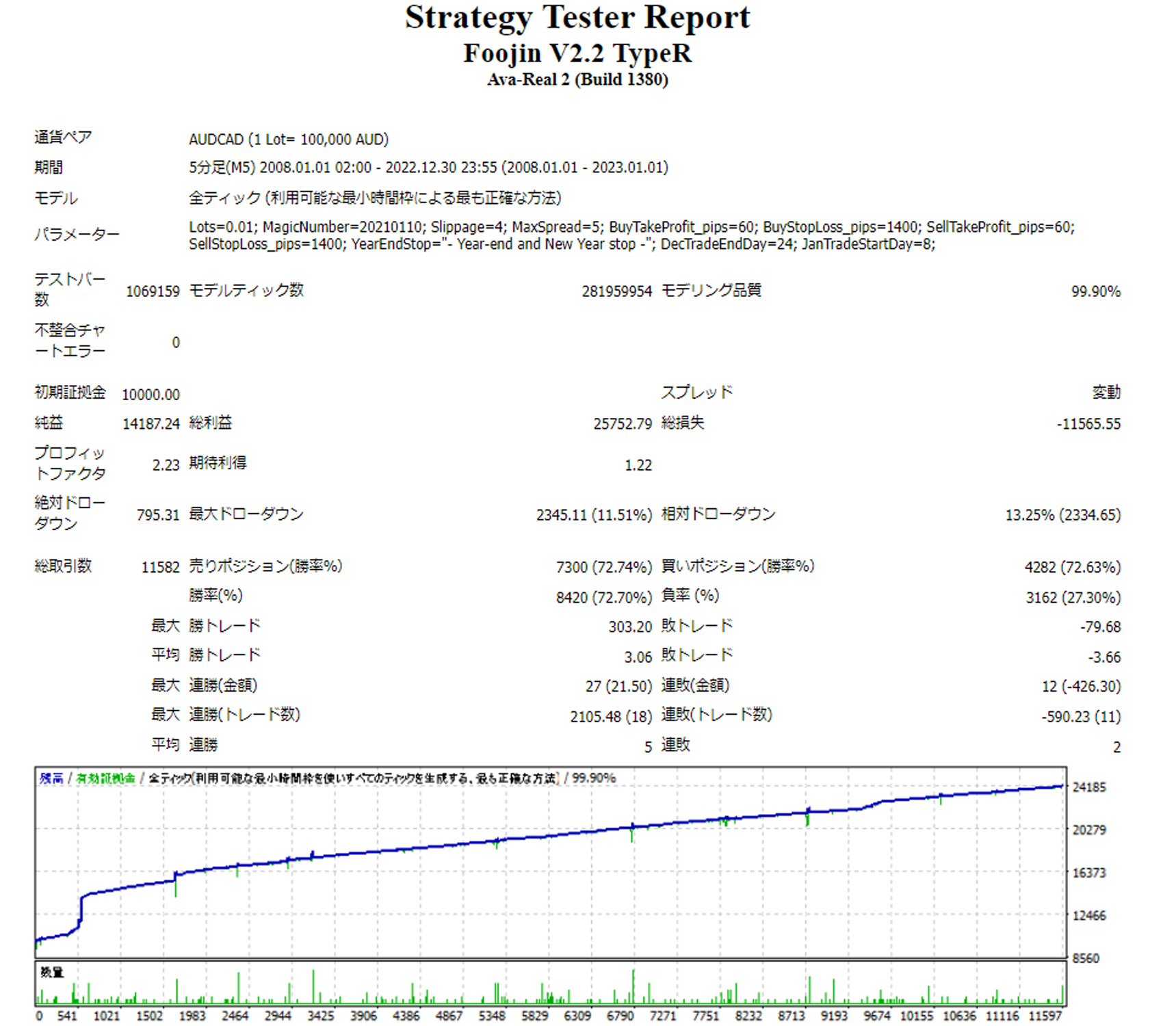The width and height of the screenshot is (1176, 1026).
Task: Click the test bars count 1069159
Action: pyautogui.click(x=153, y=291)
